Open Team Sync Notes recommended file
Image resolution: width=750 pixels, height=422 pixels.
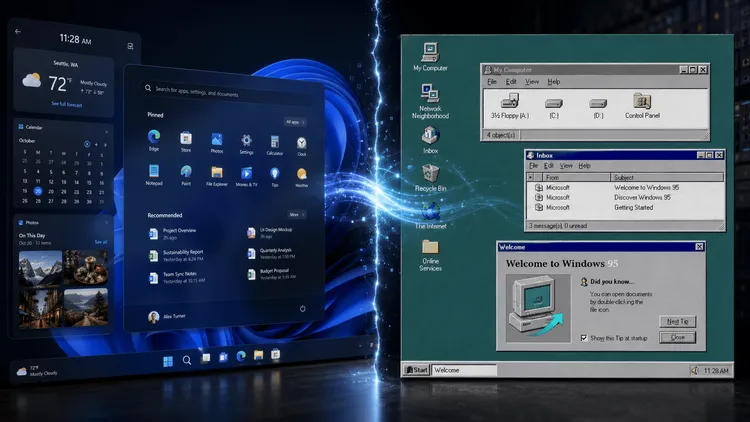coord(176,278)
